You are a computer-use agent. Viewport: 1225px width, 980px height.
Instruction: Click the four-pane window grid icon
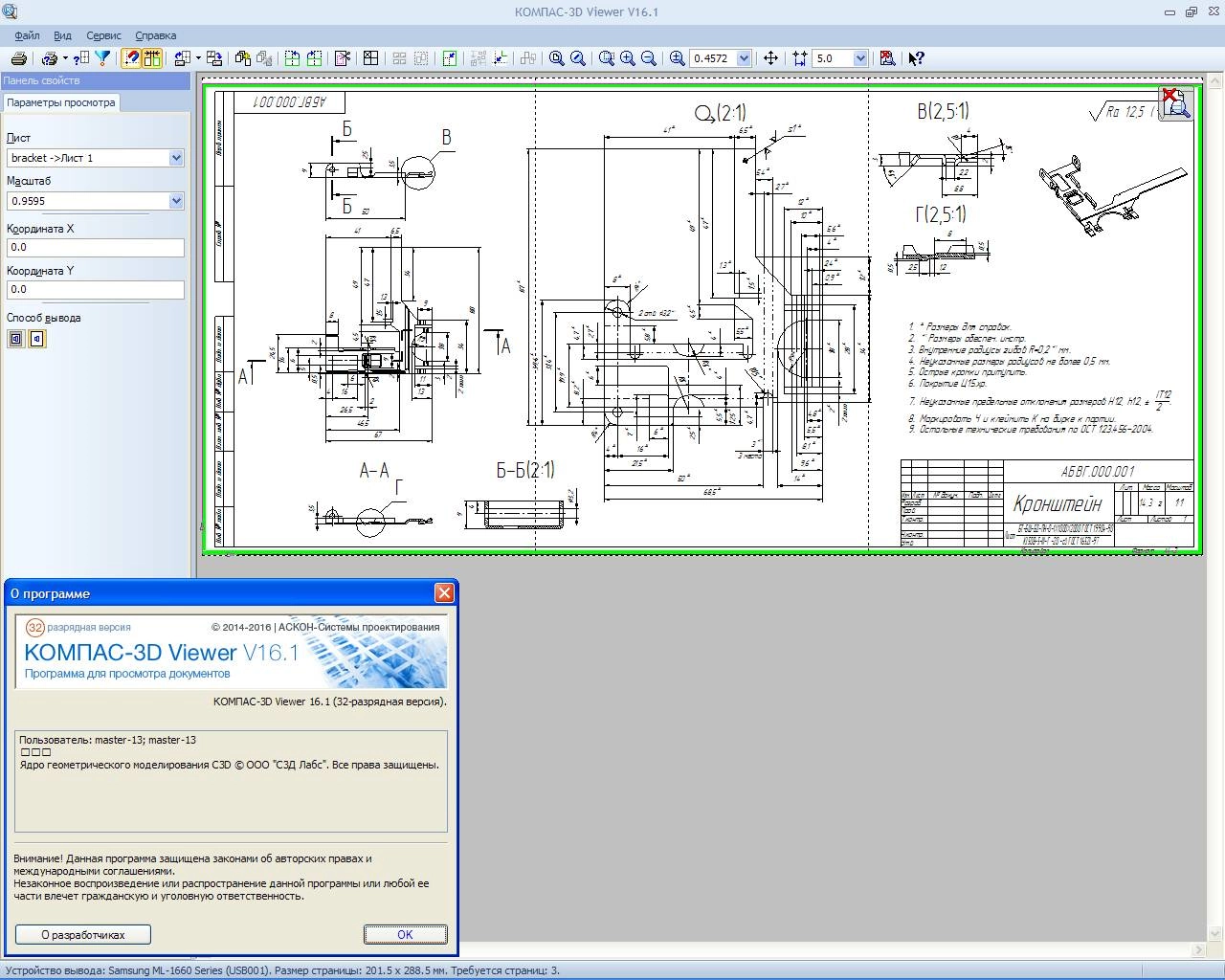371,58
